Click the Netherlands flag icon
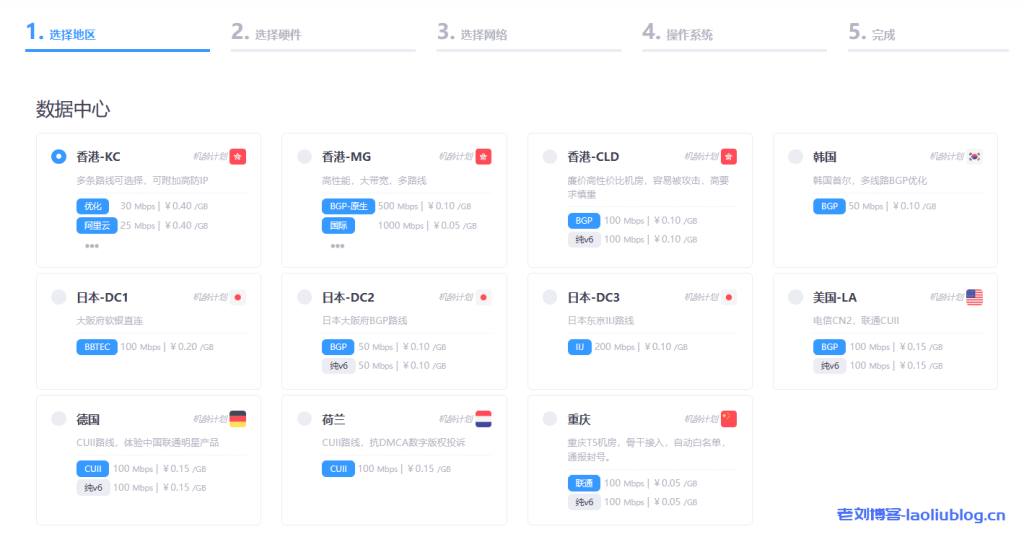Image resolution: width=1024 pixels, height=542 pixels. 483,419
